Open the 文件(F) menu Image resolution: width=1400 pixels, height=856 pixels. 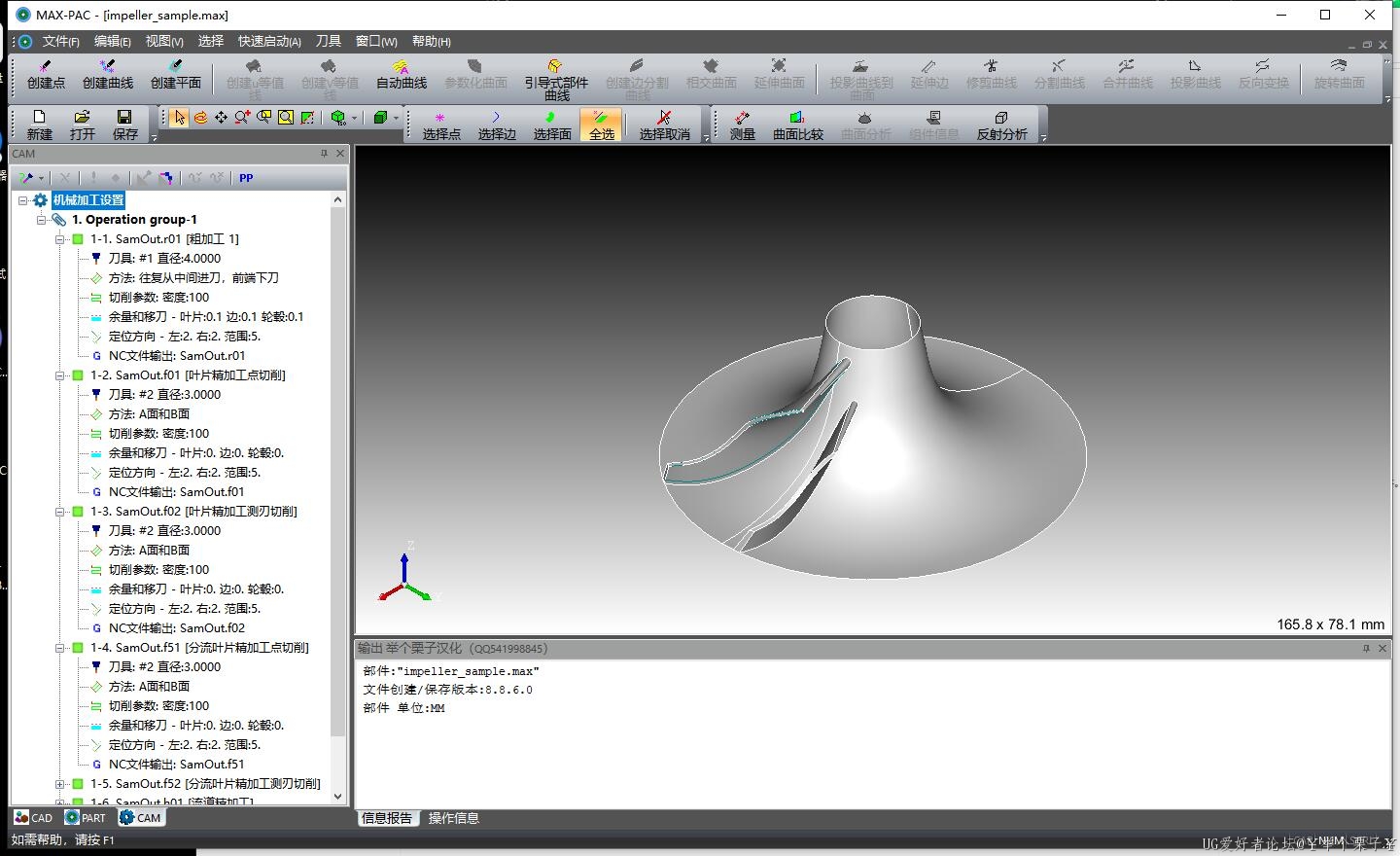point(60,41)
